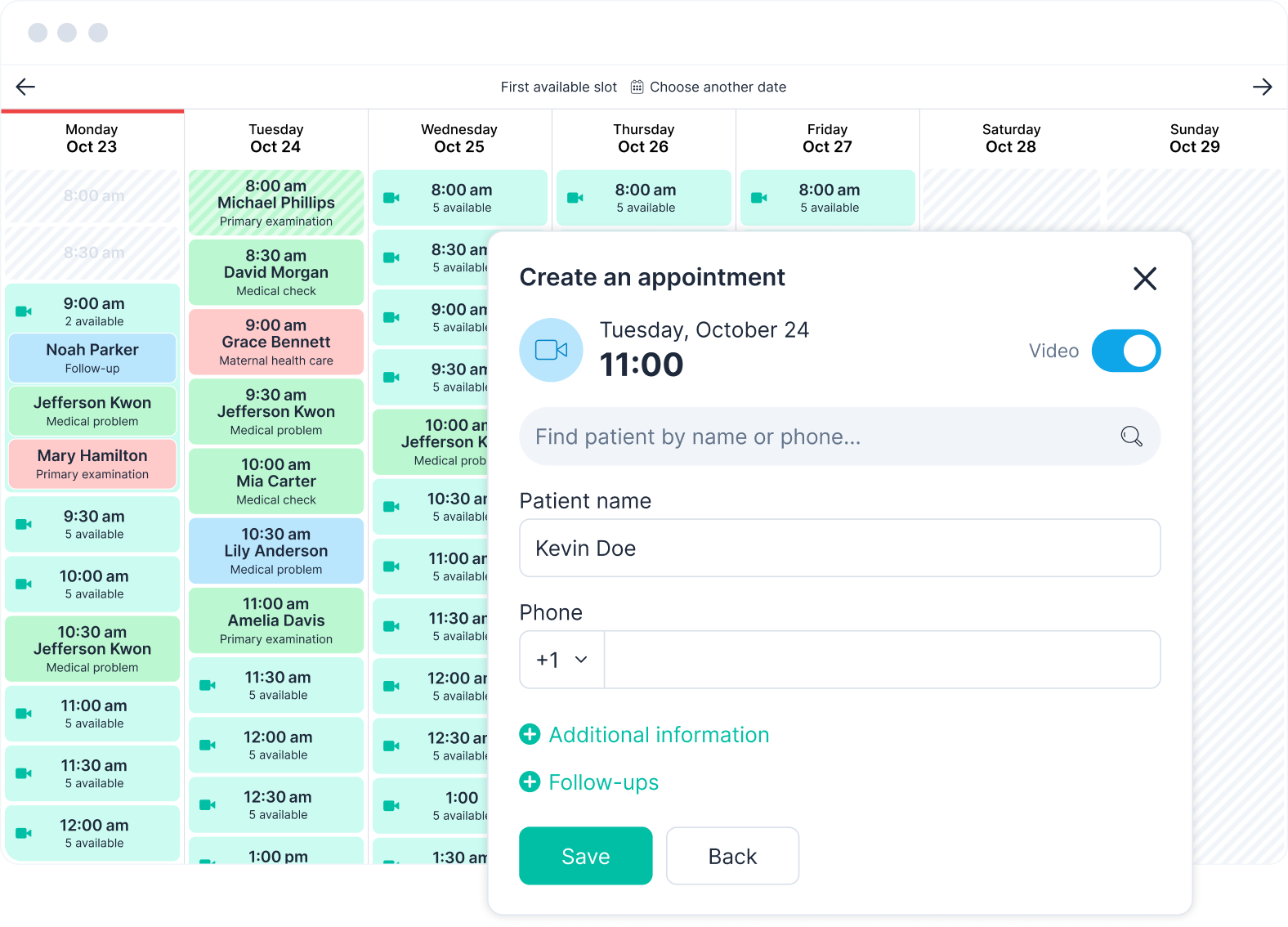1288x927 pixels.
Task: Select the calendar icon beside Choose another date
Action: coord(637,87)
